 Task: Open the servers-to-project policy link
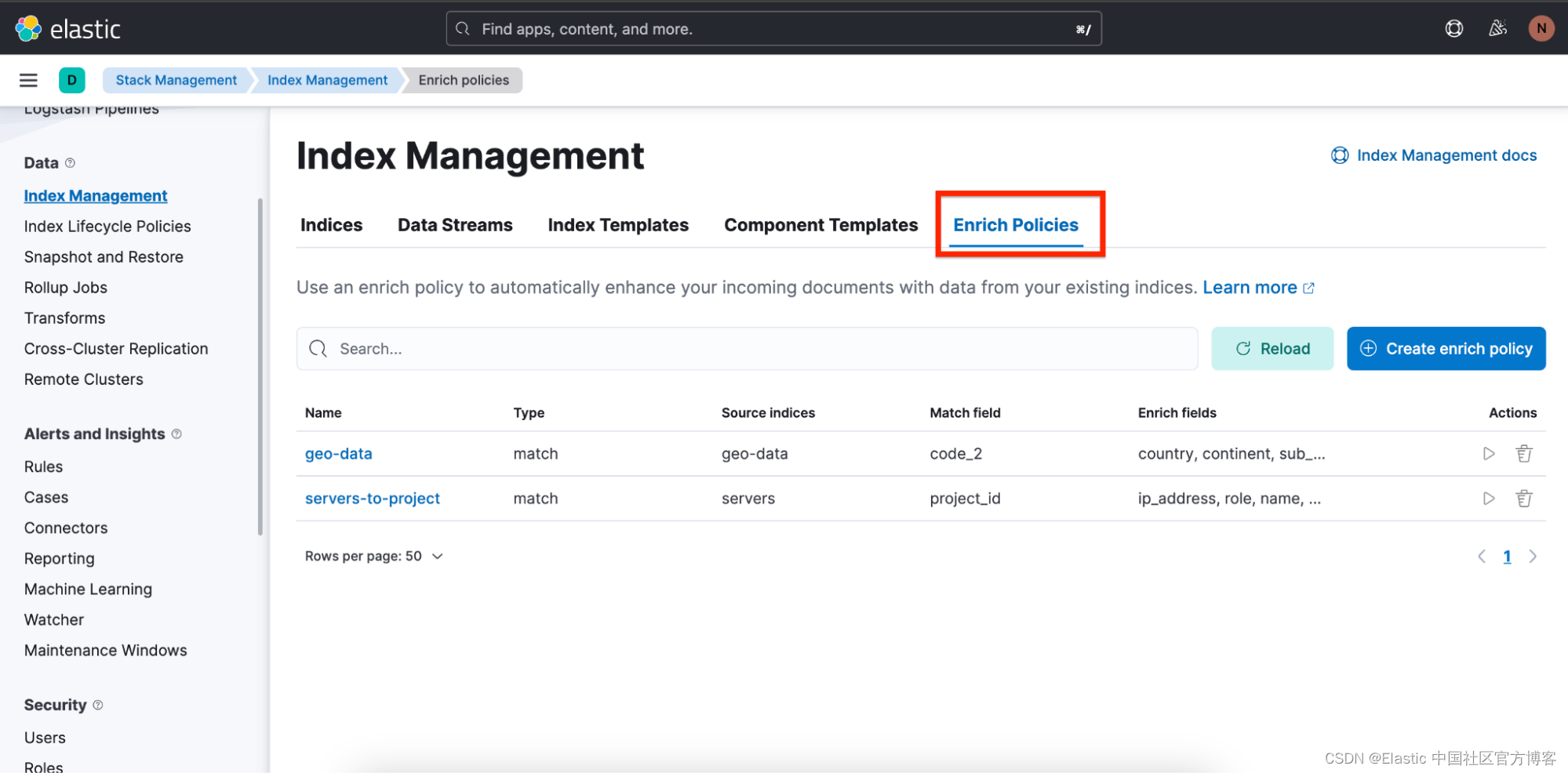tap(372, 499)
